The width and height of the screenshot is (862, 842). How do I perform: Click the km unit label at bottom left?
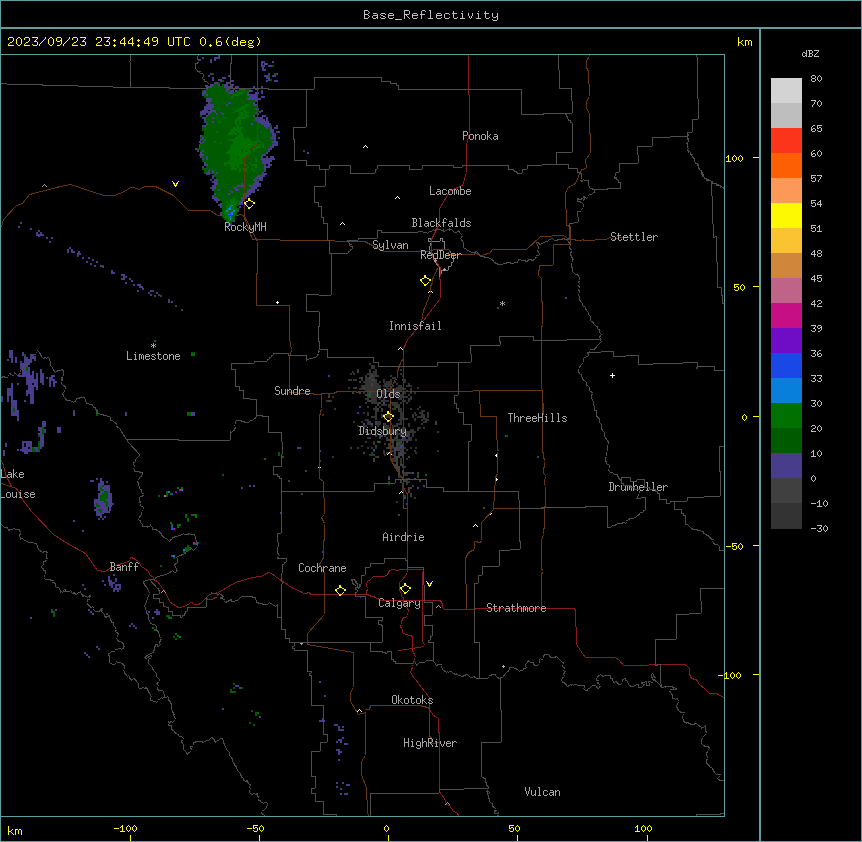click(x=14, y=830)
